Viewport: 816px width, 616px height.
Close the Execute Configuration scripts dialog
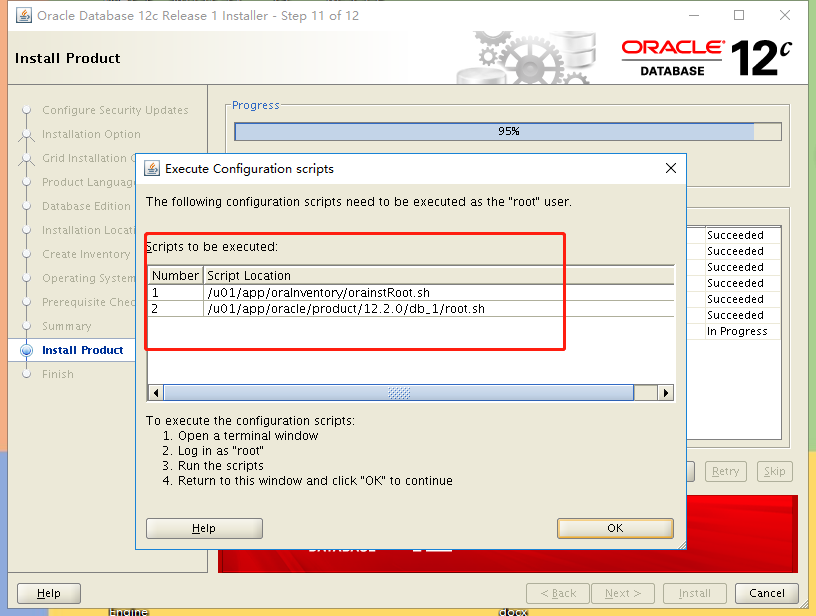point(671,168)
